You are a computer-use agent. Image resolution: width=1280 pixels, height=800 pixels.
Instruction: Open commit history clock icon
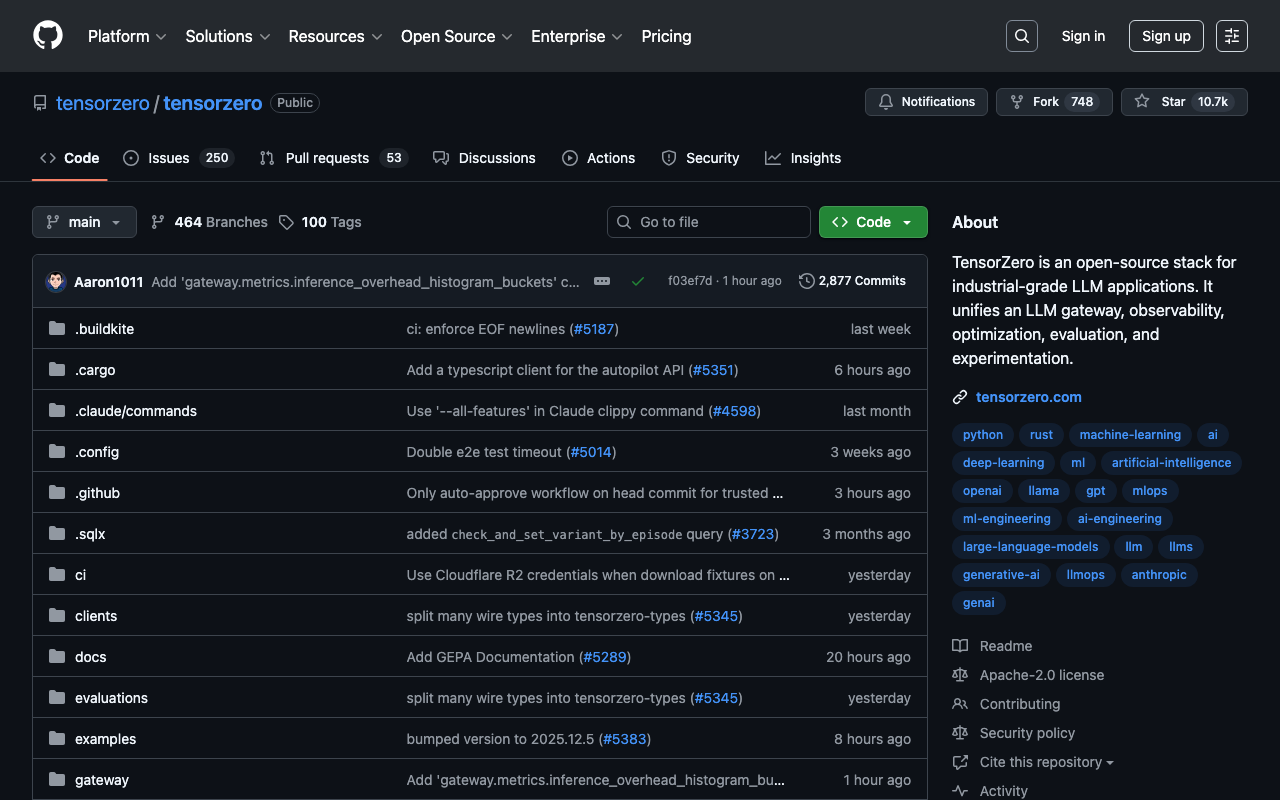[807, 281]
